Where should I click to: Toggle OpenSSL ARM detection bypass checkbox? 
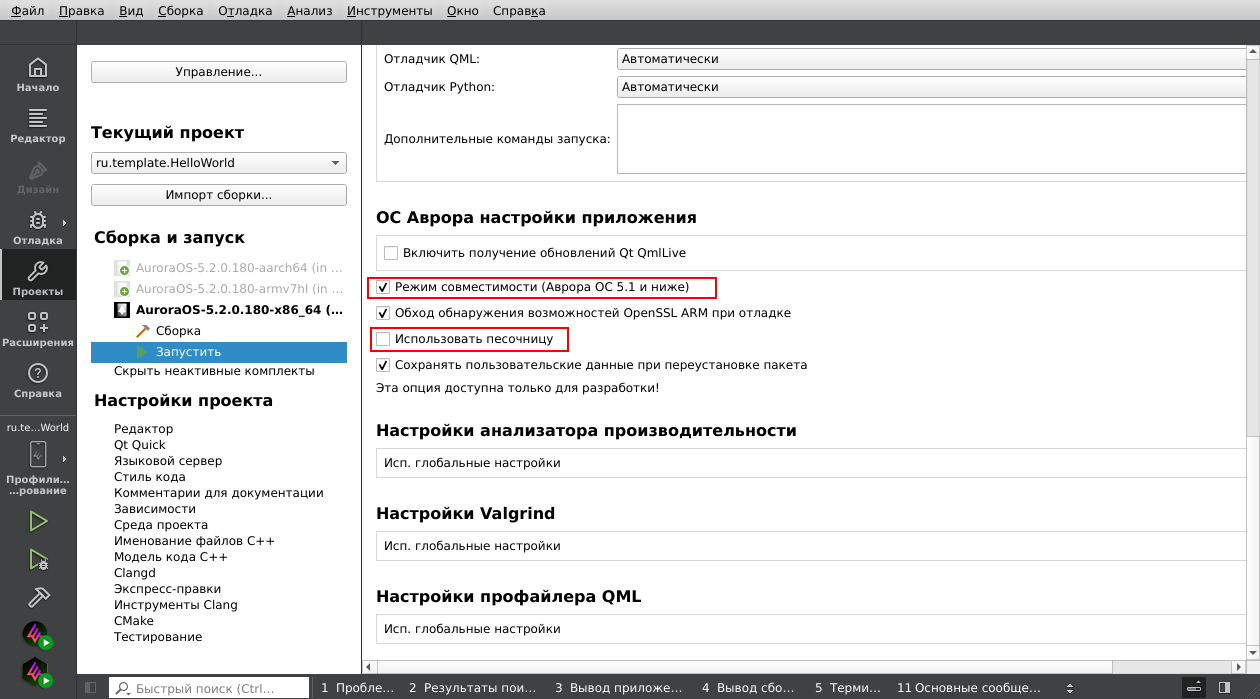point(383,313)
